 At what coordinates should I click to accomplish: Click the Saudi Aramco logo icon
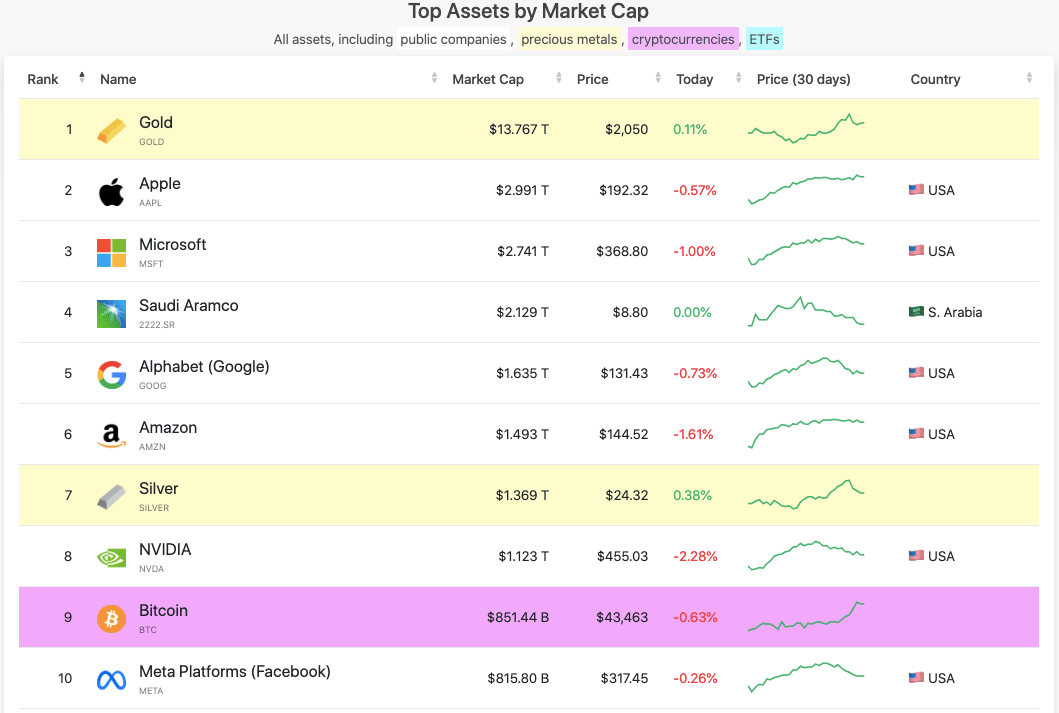click(x=111, y=314)
